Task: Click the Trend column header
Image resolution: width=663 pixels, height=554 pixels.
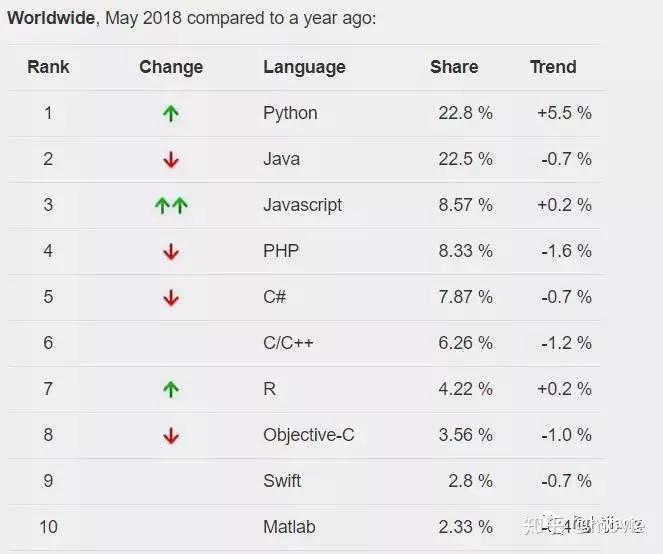Action: 553,67
